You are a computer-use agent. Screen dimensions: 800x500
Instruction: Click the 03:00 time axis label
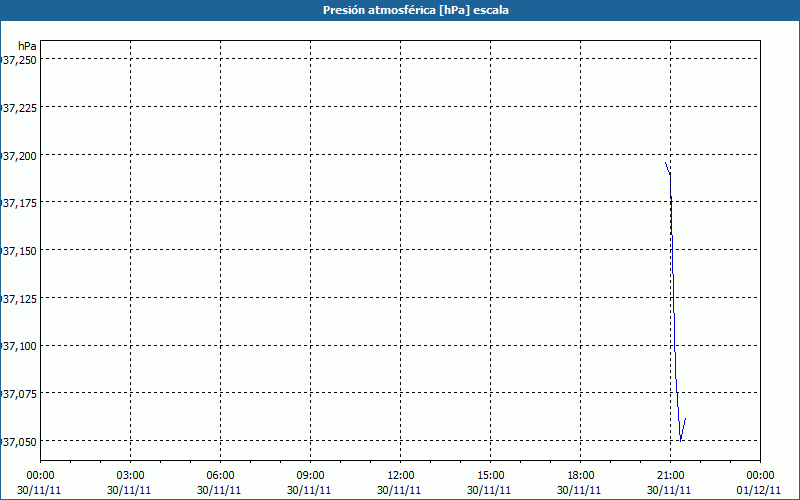pyautogui.click(x=130, y=475)
